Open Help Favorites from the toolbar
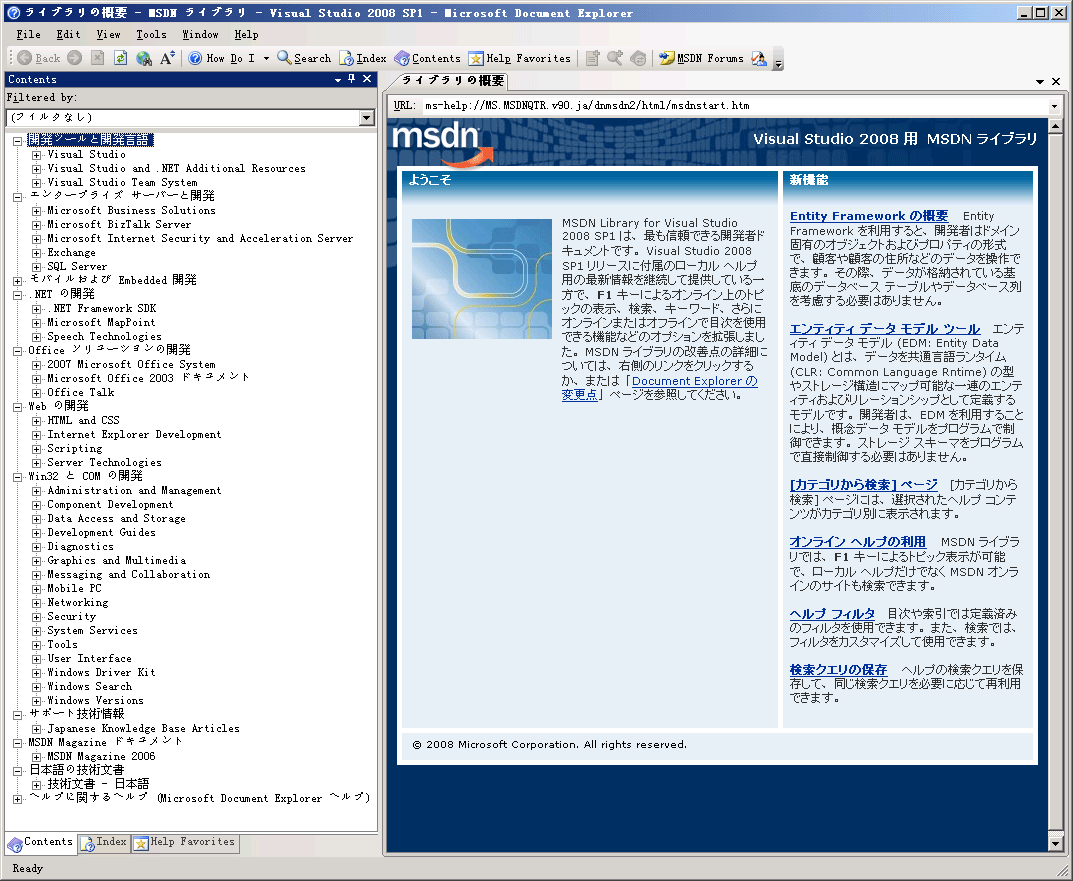The image size is (1073, 881). point(519,58)
